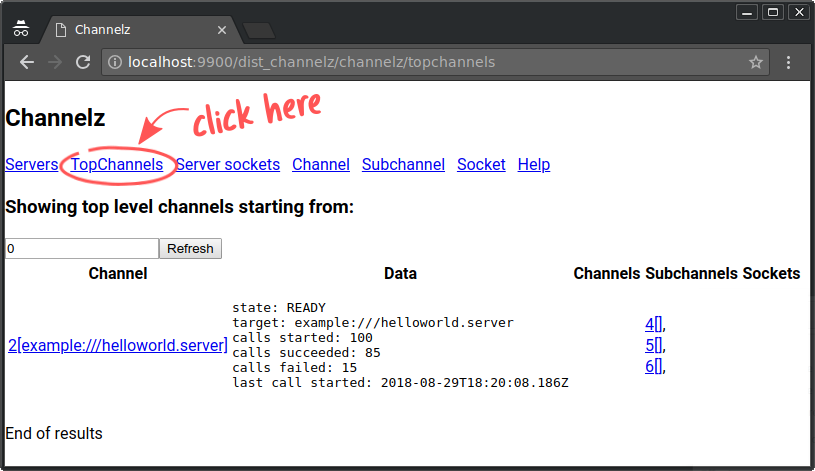Open the Subchannel page link

403,164
